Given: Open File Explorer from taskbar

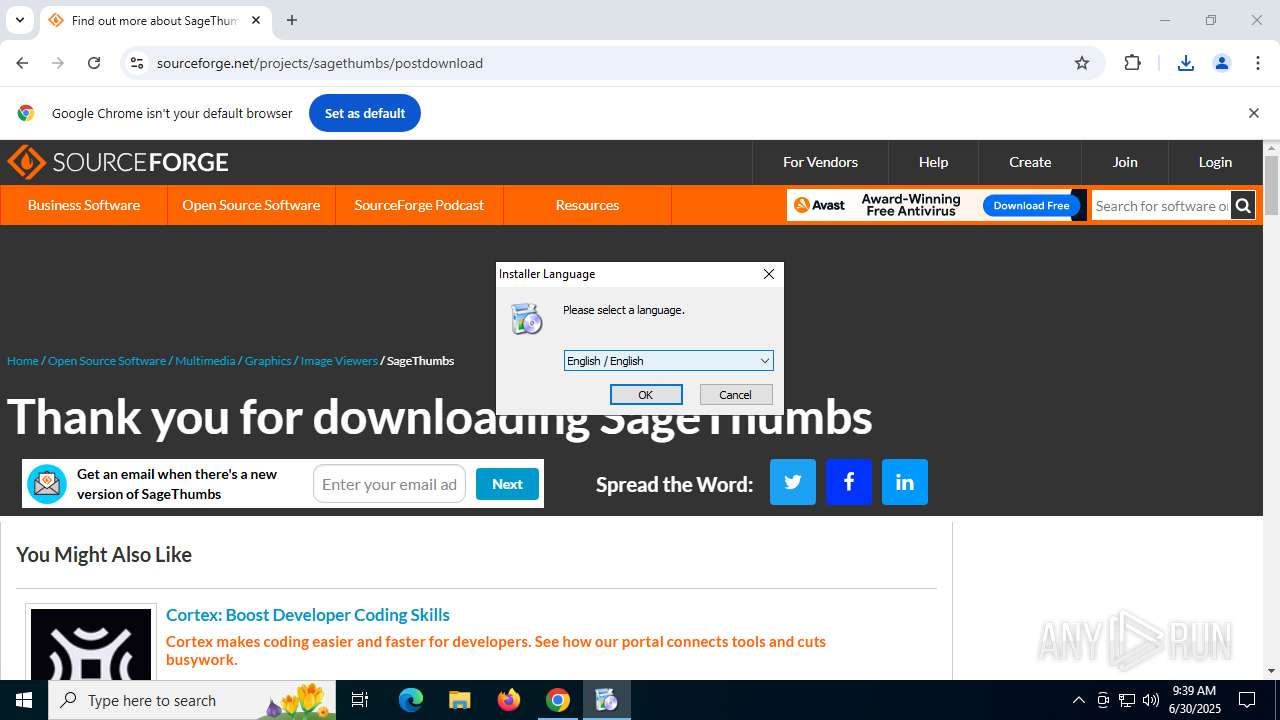Looking at the screenshot, I should [459, 700].
